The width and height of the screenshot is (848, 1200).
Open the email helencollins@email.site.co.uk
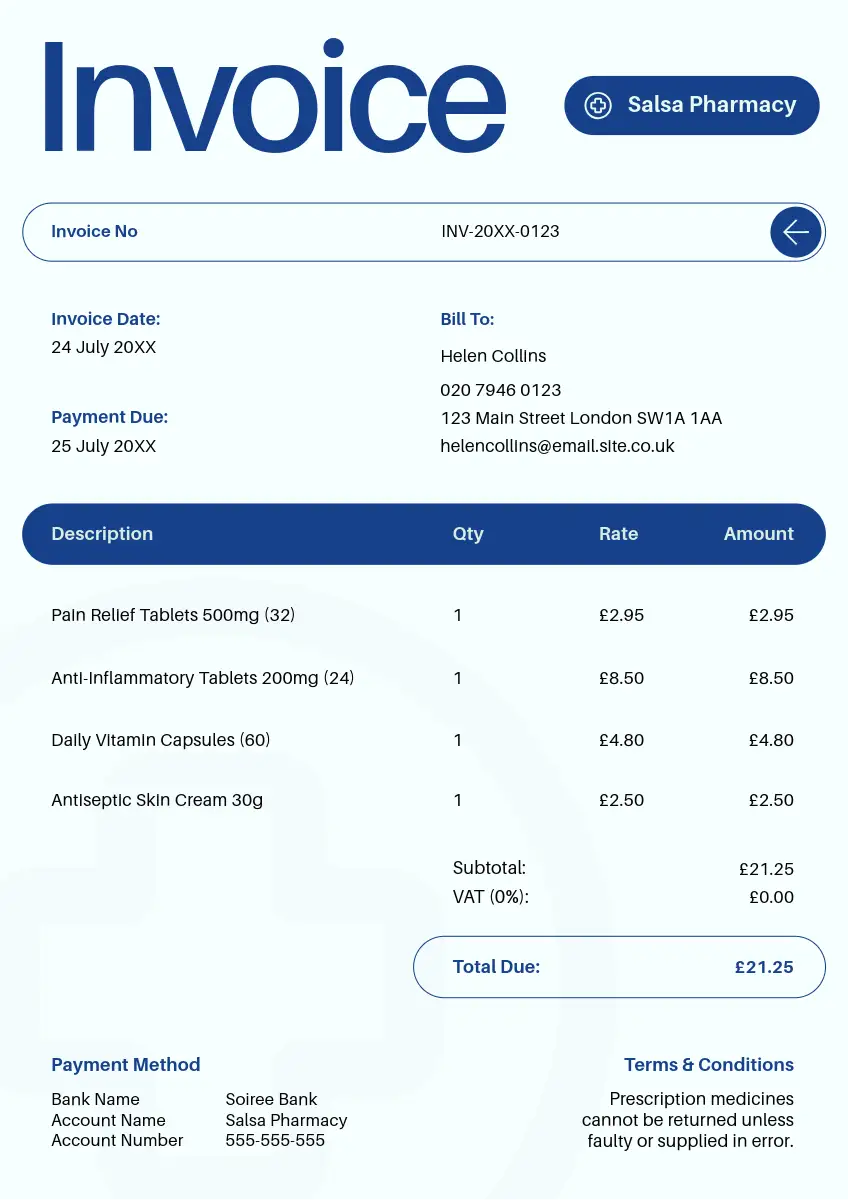point(557,446)
